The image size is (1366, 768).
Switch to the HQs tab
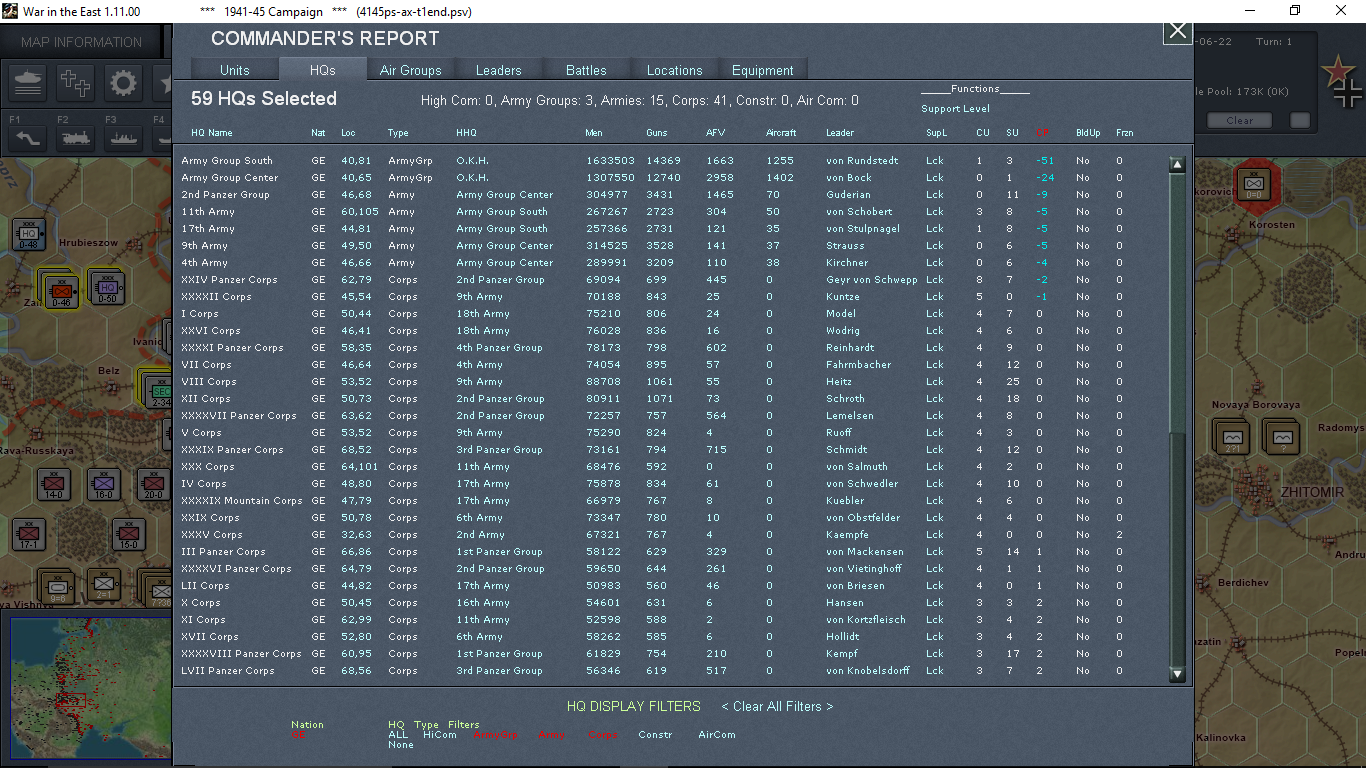[323, 70]
